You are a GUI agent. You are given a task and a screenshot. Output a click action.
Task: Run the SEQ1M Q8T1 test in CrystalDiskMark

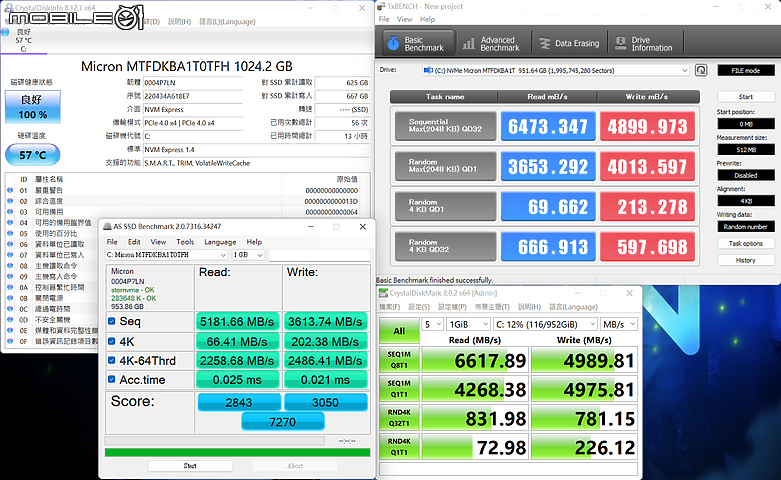[399, 360]
